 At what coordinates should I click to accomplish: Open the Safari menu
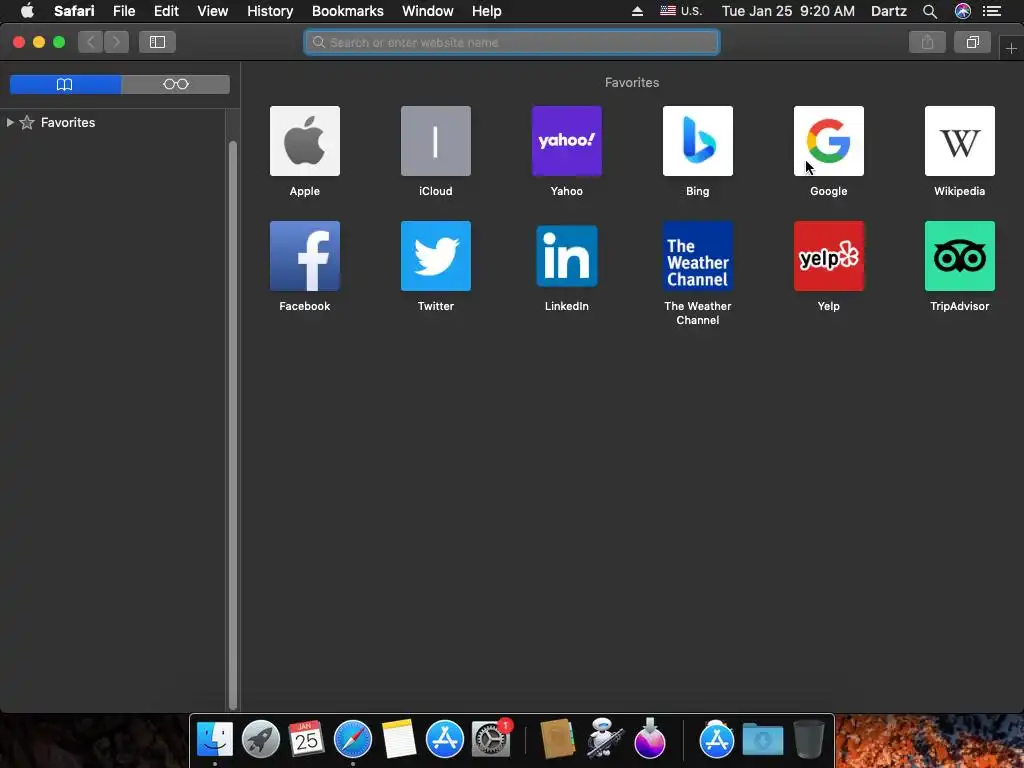coord(74,11)
